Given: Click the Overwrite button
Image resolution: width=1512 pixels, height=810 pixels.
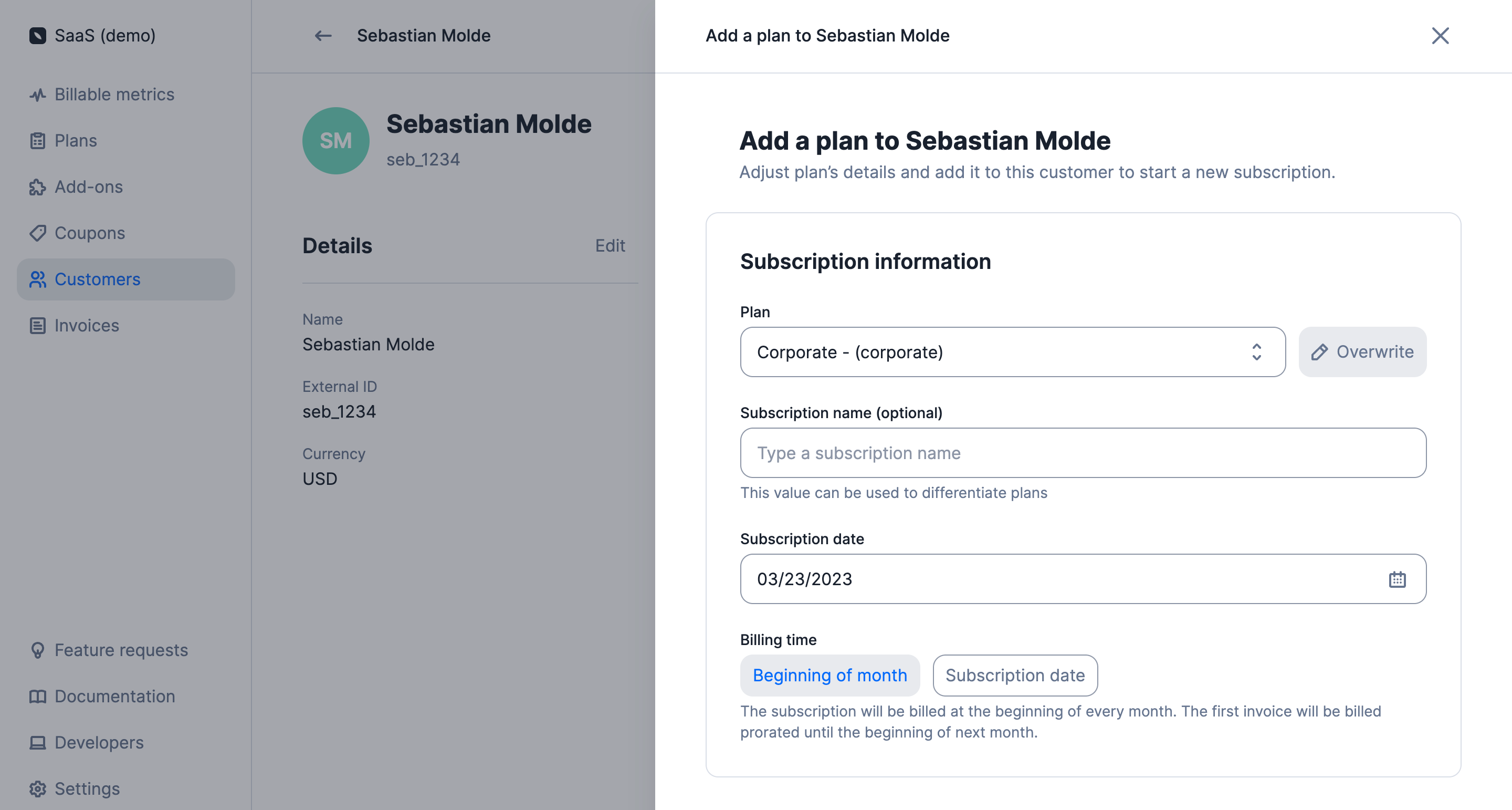Looking at the screenshot, I should (1362, 352).
